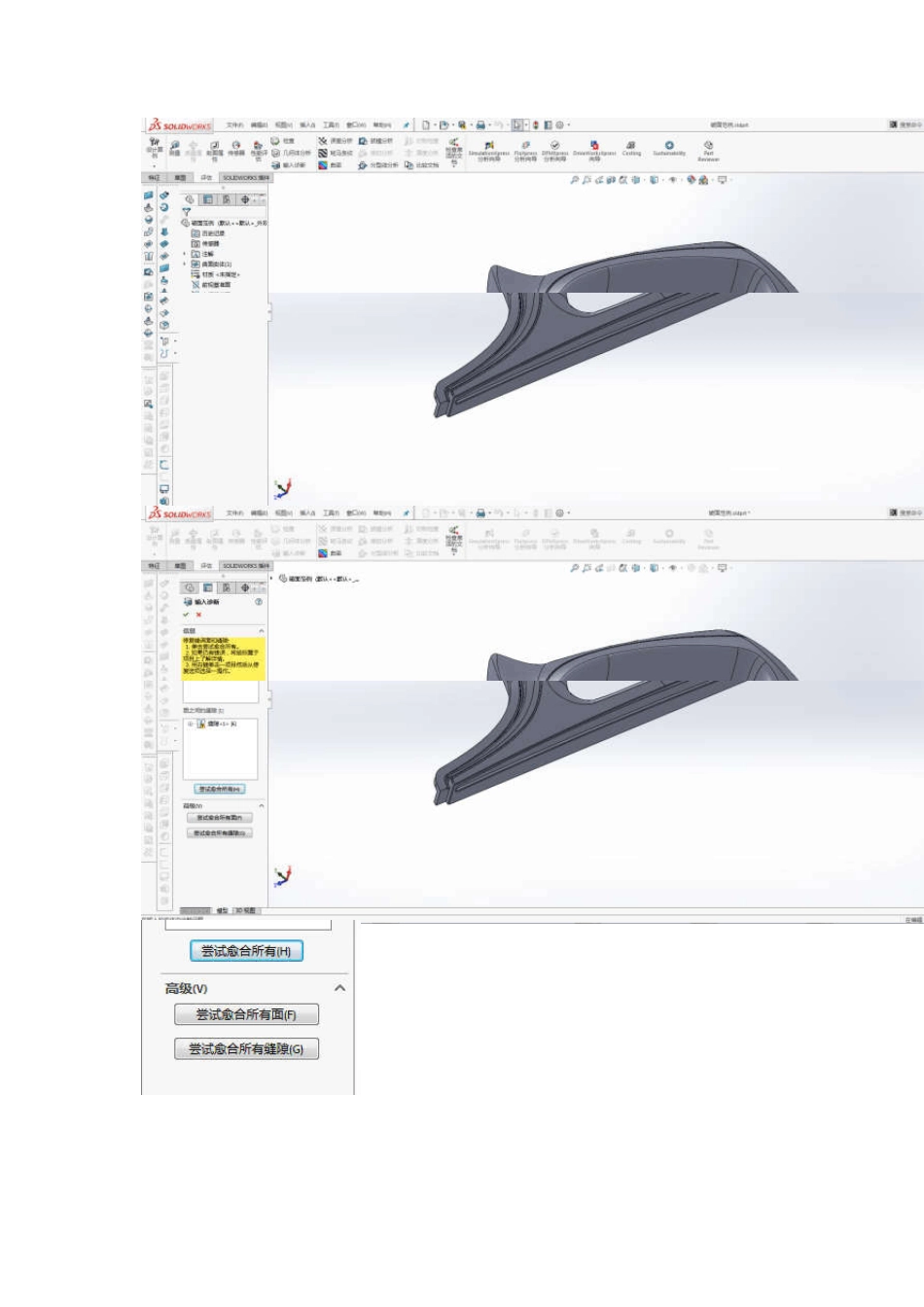Confirm Import Diagnostics with the green checkmark
924x1307 pixels.
(186, 615)
